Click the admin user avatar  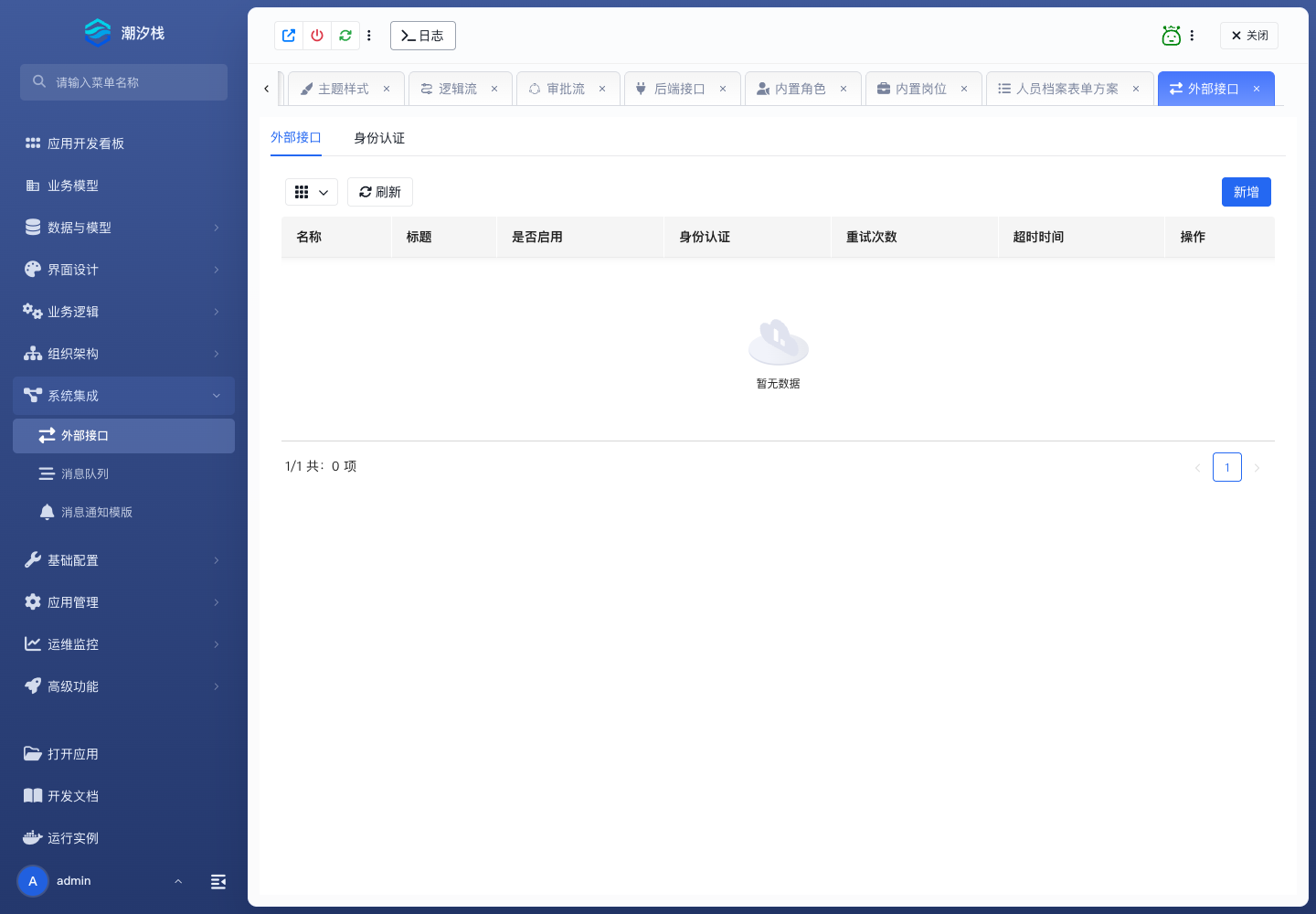tap(33, 881)
